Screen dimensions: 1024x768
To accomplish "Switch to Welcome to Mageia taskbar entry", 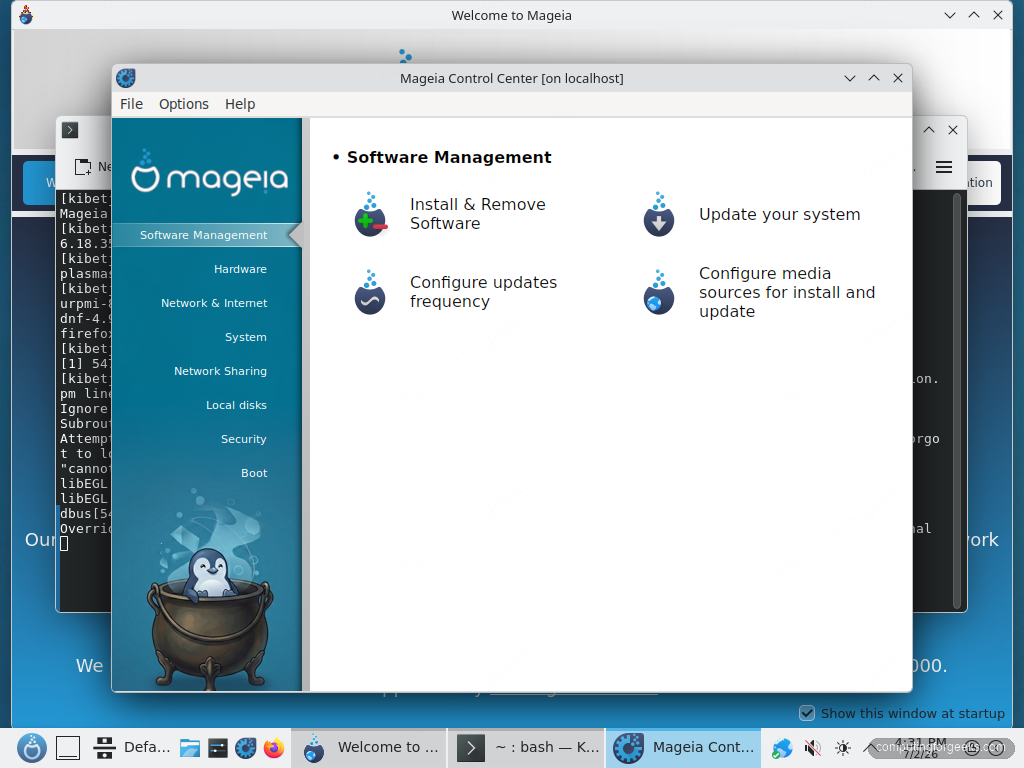I will (370, 748).
